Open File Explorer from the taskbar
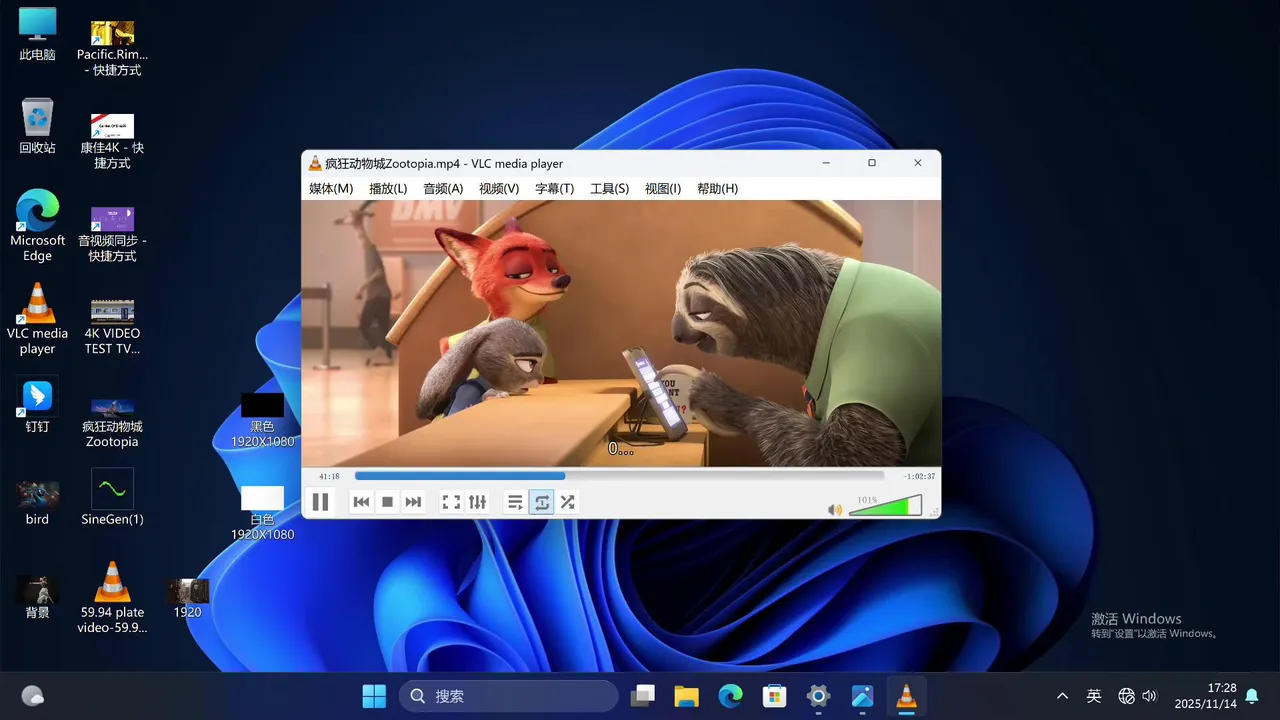This screenshot has height=720, width=1280. coord(686,696)
